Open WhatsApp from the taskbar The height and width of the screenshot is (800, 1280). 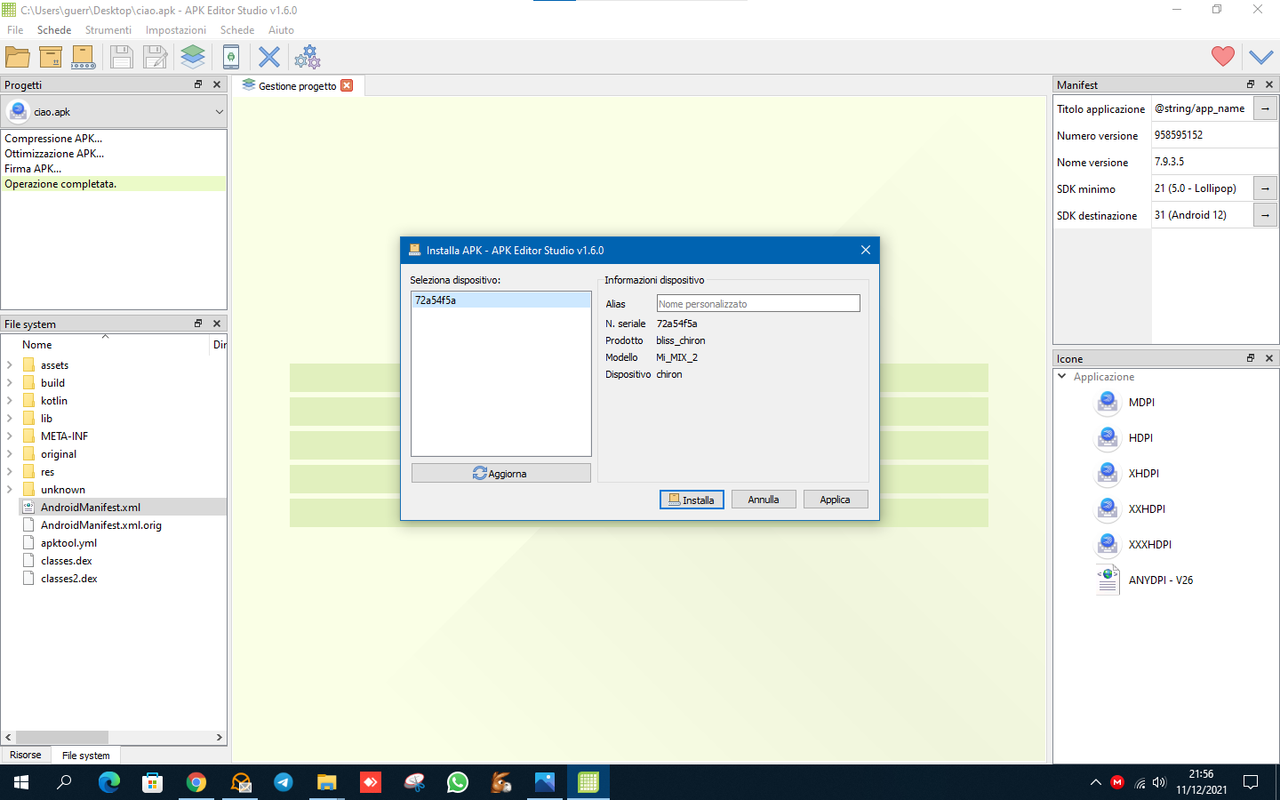click(457, 782)
